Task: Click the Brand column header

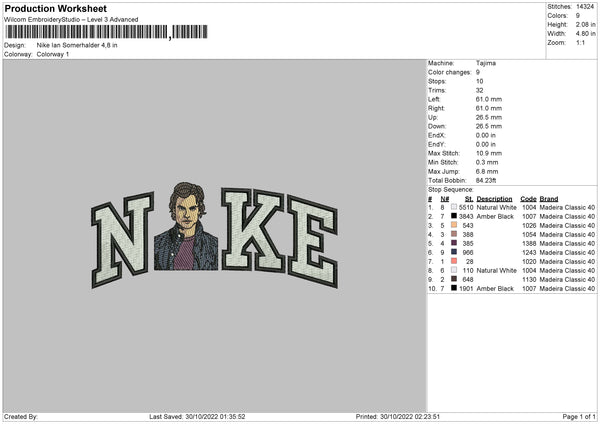Action: [549, 199]
